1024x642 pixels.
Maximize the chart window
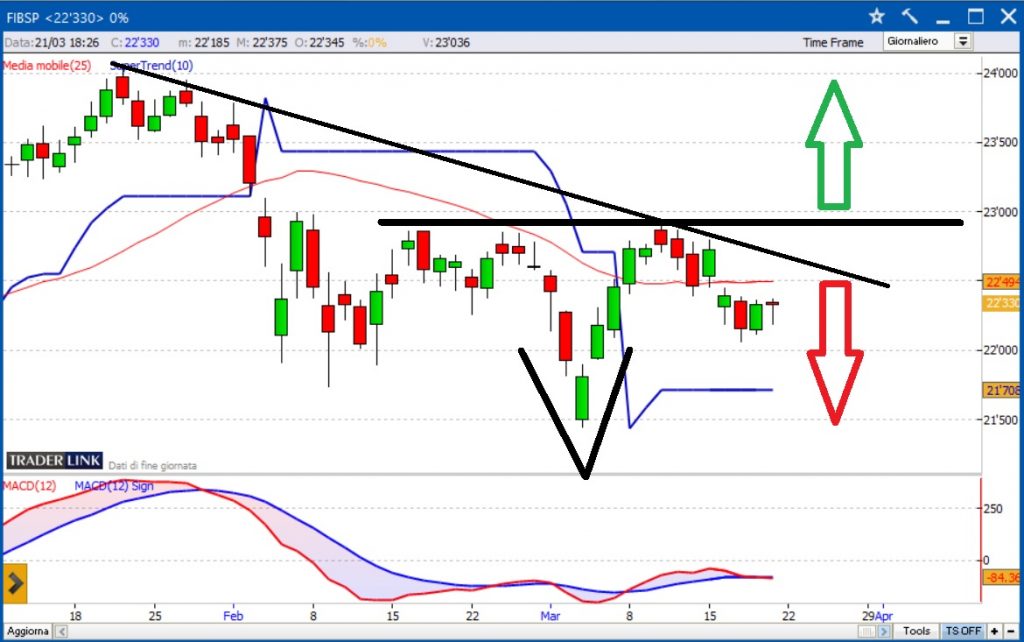(x=977, y=16)
